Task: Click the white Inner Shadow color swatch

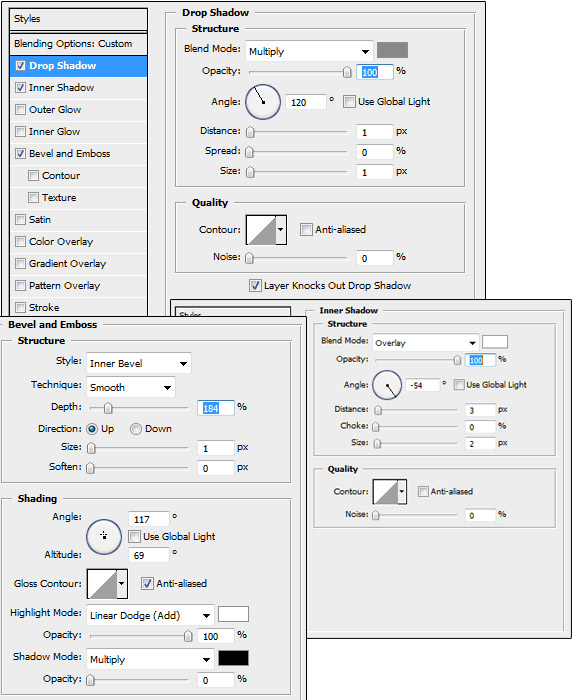Action: tap(495, 342)
